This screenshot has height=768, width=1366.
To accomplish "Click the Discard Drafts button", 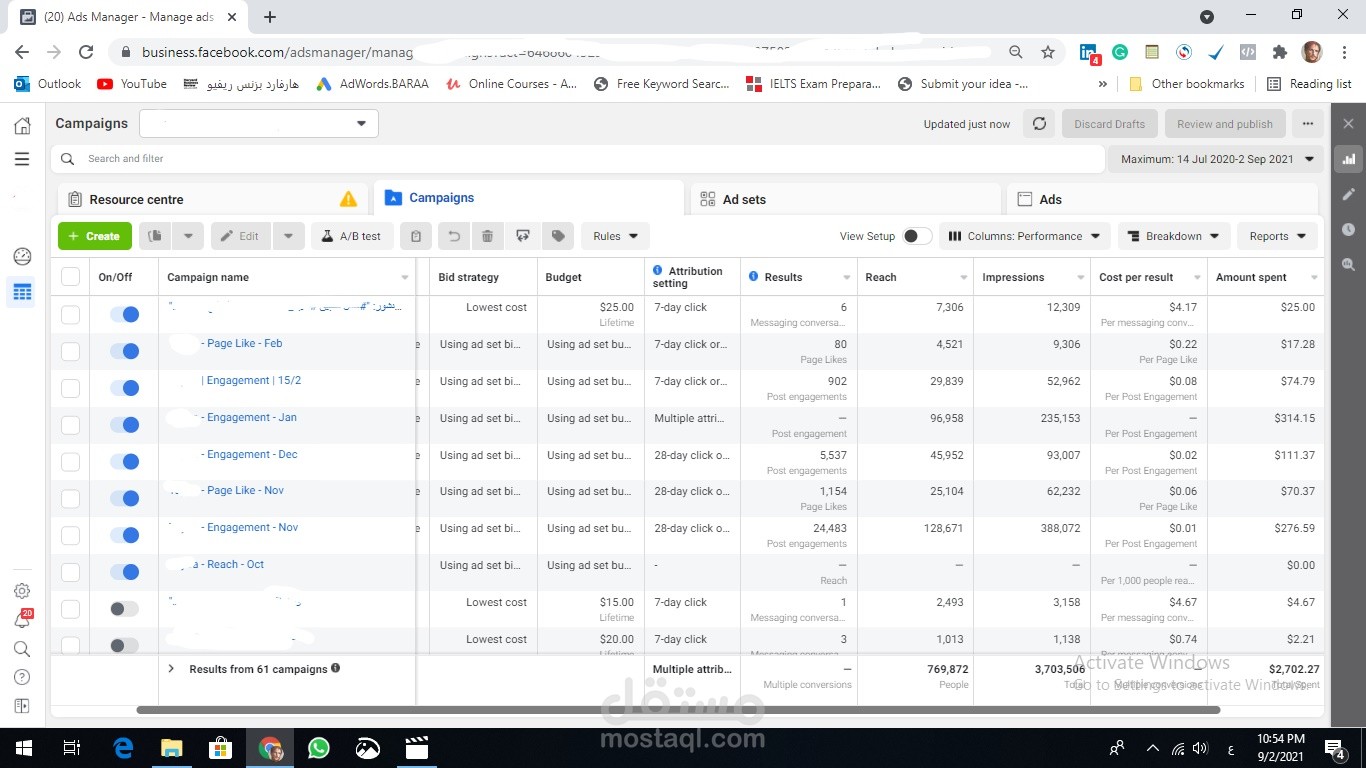I will pyautogui.click(x=1109, y=124).
